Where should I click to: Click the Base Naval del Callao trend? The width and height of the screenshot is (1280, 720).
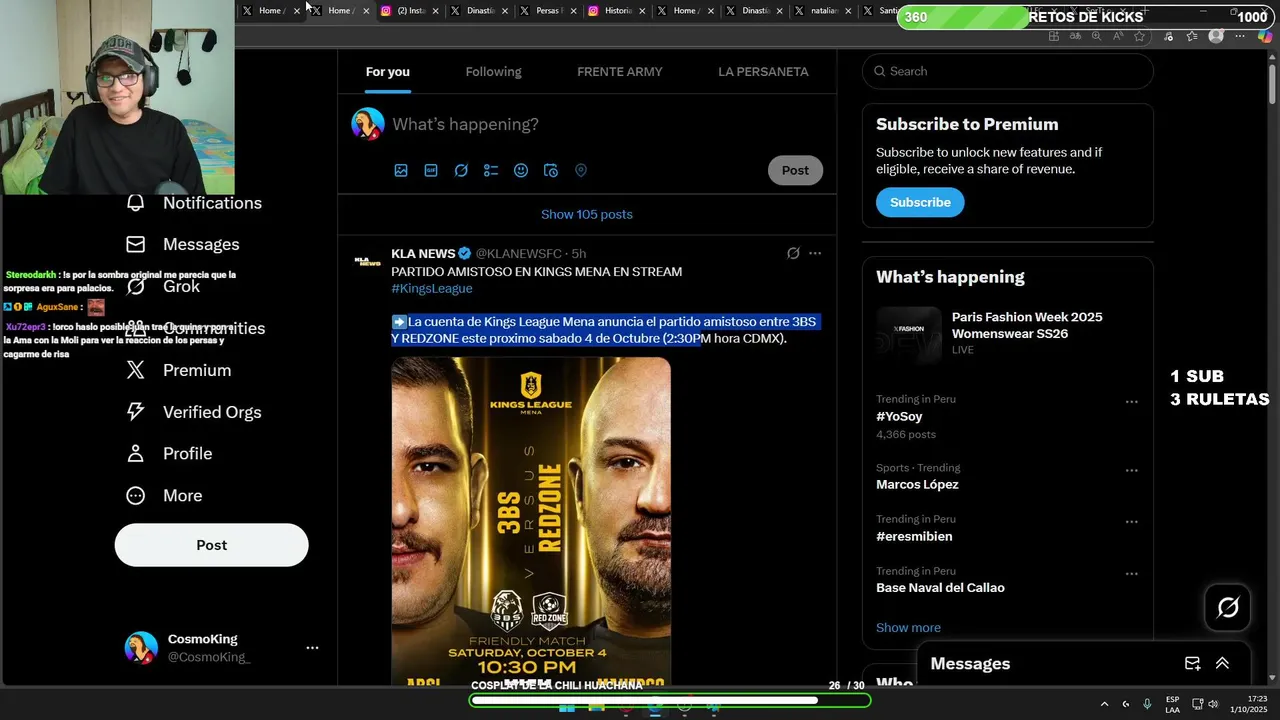coord(940,588)
